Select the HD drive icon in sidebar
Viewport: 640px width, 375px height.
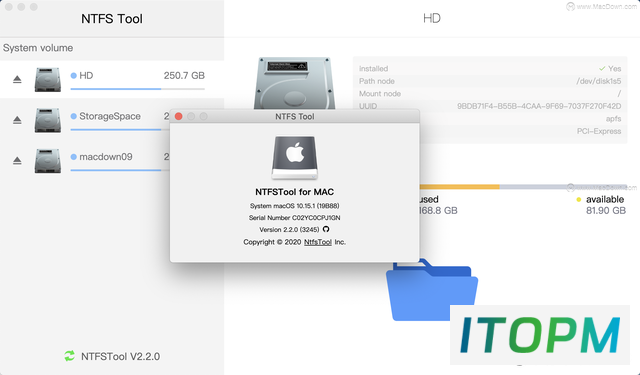[48, 80]
